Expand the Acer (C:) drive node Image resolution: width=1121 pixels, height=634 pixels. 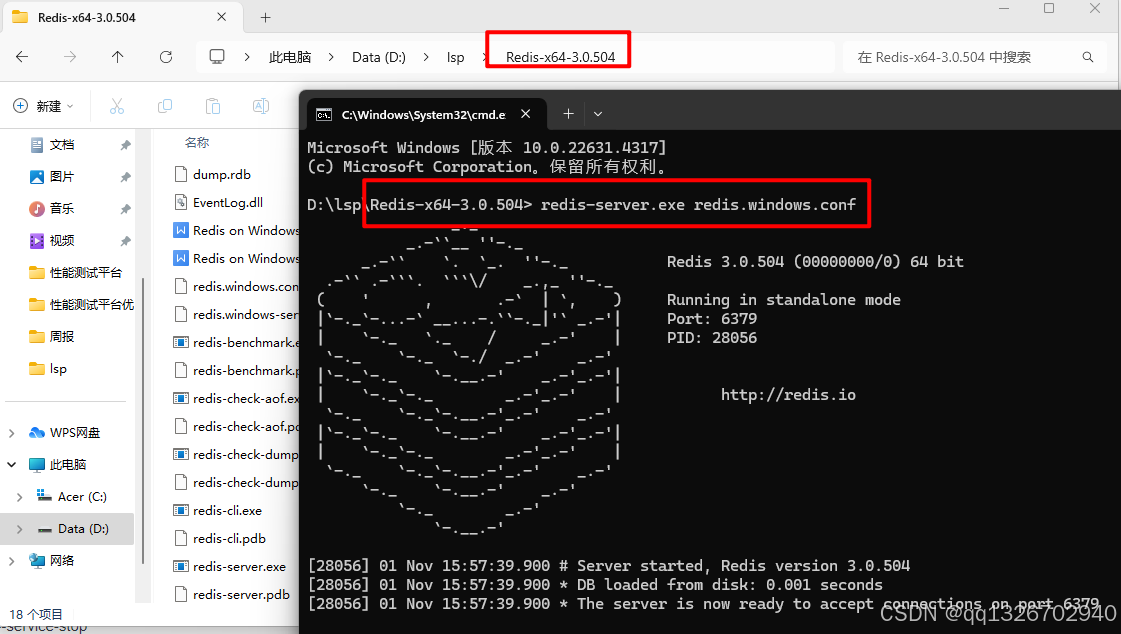(x=19, y=497)
